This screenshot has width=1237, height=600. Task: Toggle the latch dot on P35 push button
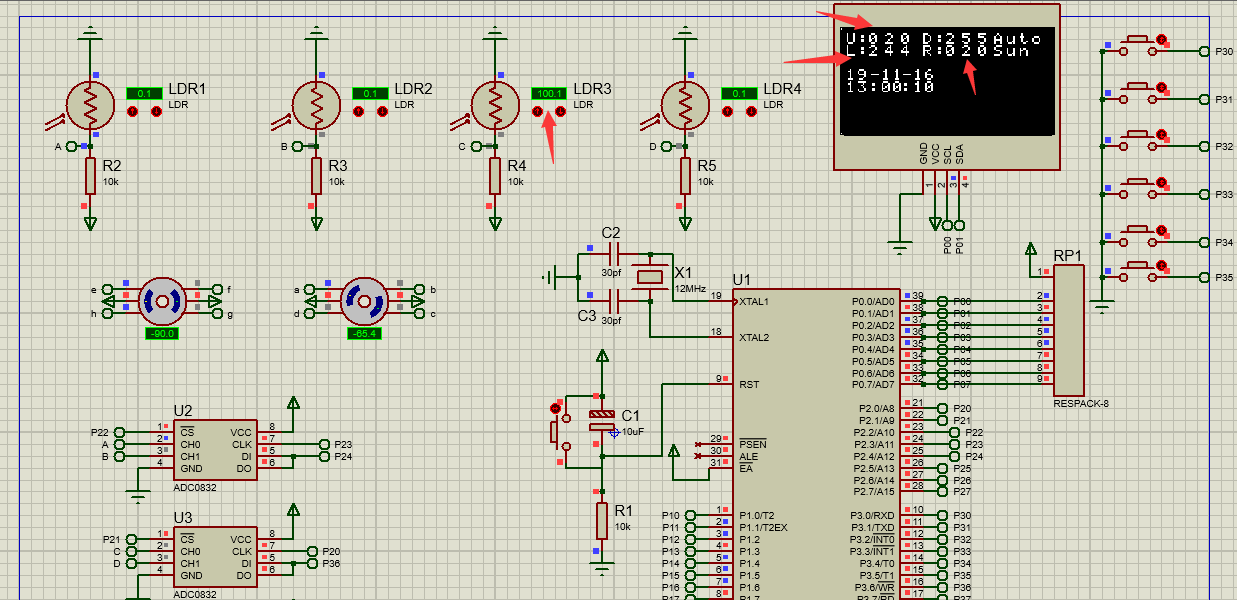click(x=1161, y=267)
